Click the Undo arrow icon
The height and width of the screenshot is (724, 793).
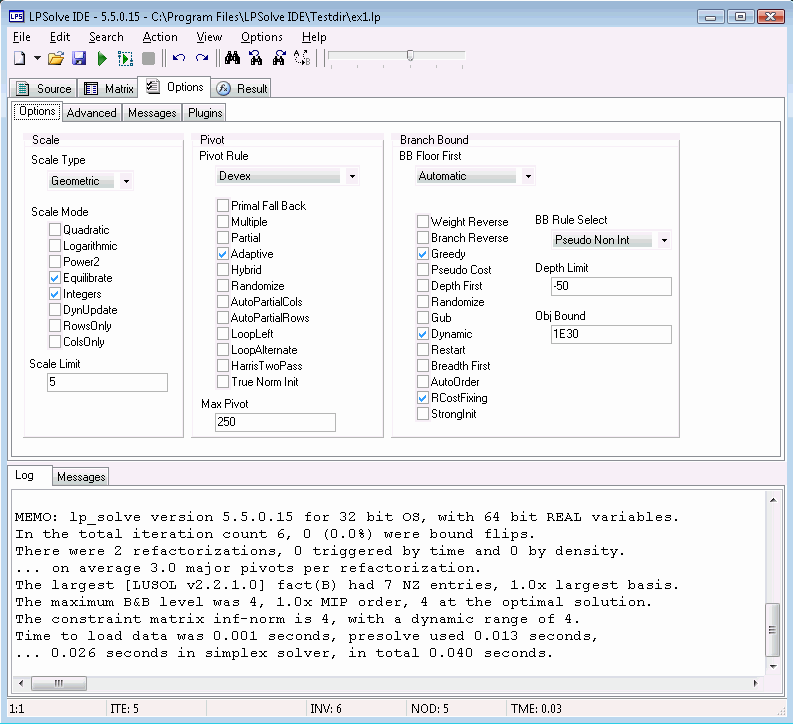(179, 59)
